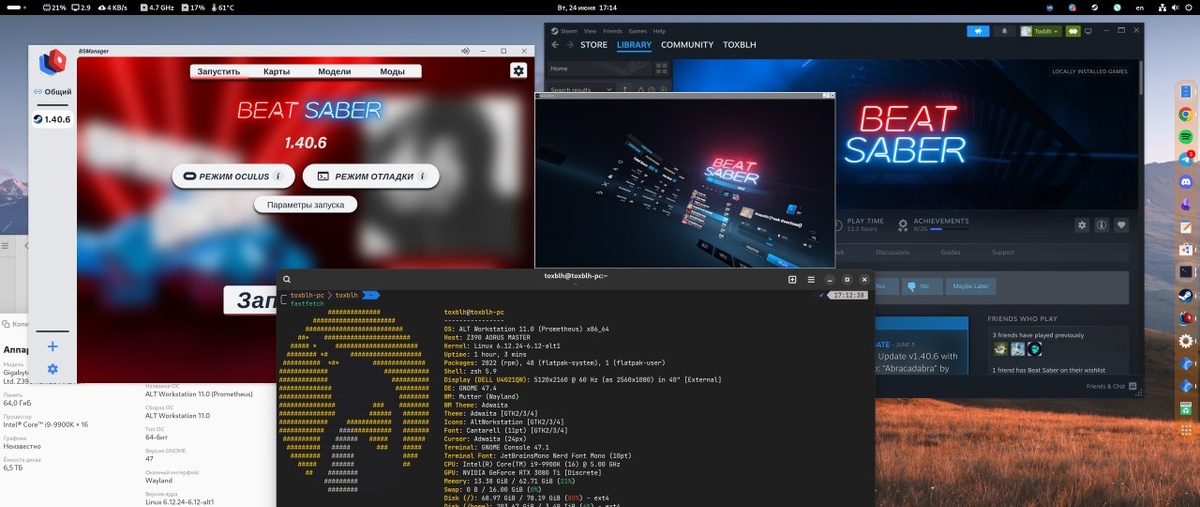Open the TOXBLH profile tab in Steam

[741, 45]
